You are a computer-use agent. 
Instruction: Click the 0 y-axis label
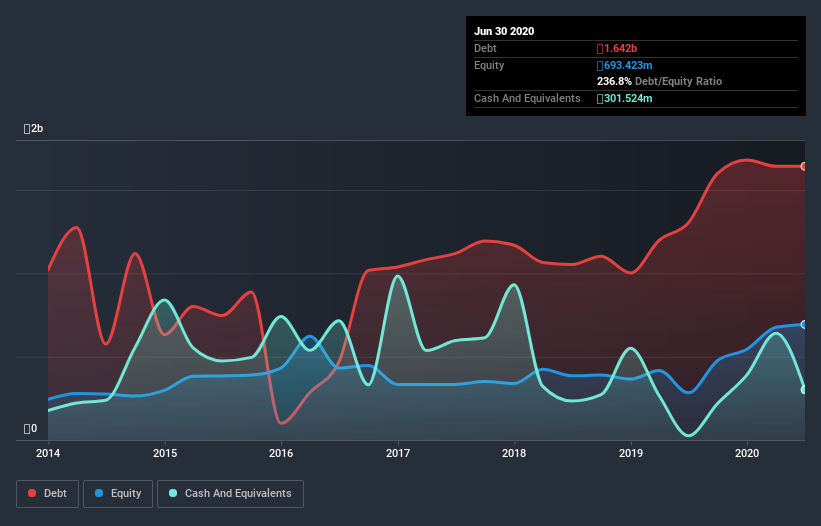[30, 429]
